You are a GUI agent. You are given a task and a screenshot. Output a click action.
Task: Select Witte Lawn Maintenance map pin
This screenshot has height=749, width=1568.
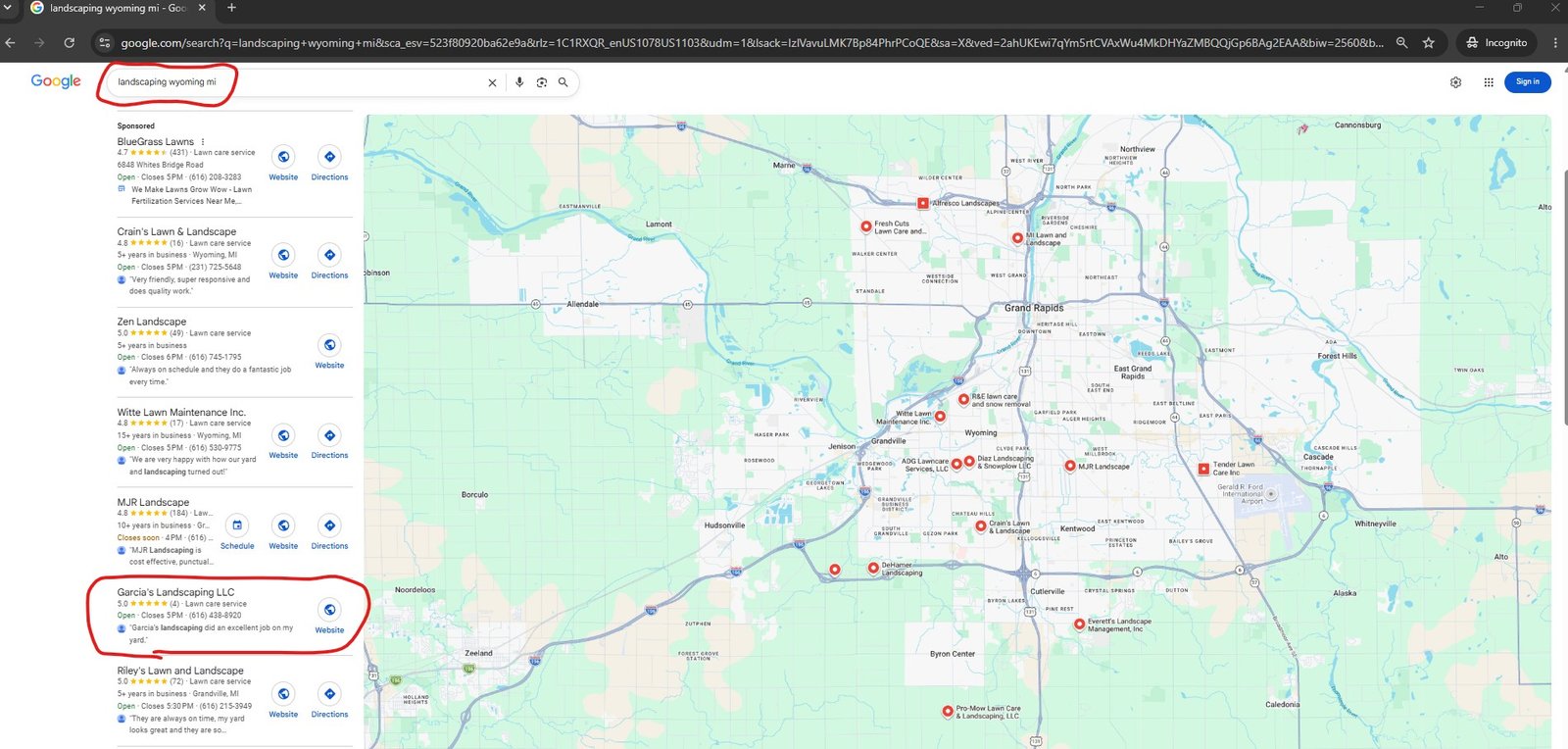[940, 417]
